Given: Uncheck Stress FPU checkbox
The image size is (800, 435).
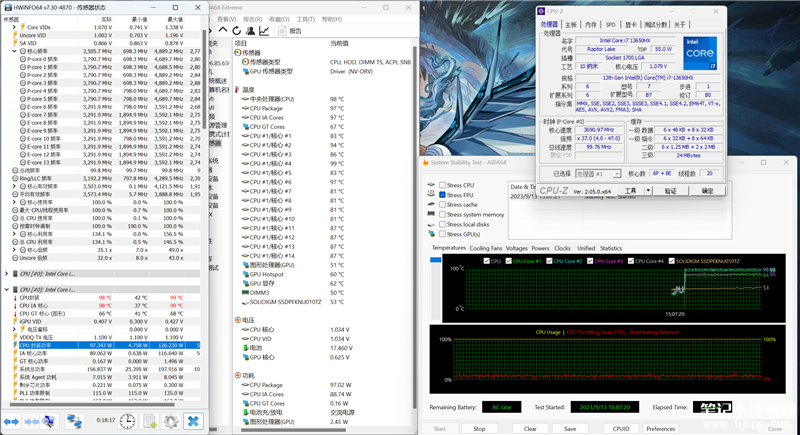Looking at the screenshot, I should pos(442,195).
